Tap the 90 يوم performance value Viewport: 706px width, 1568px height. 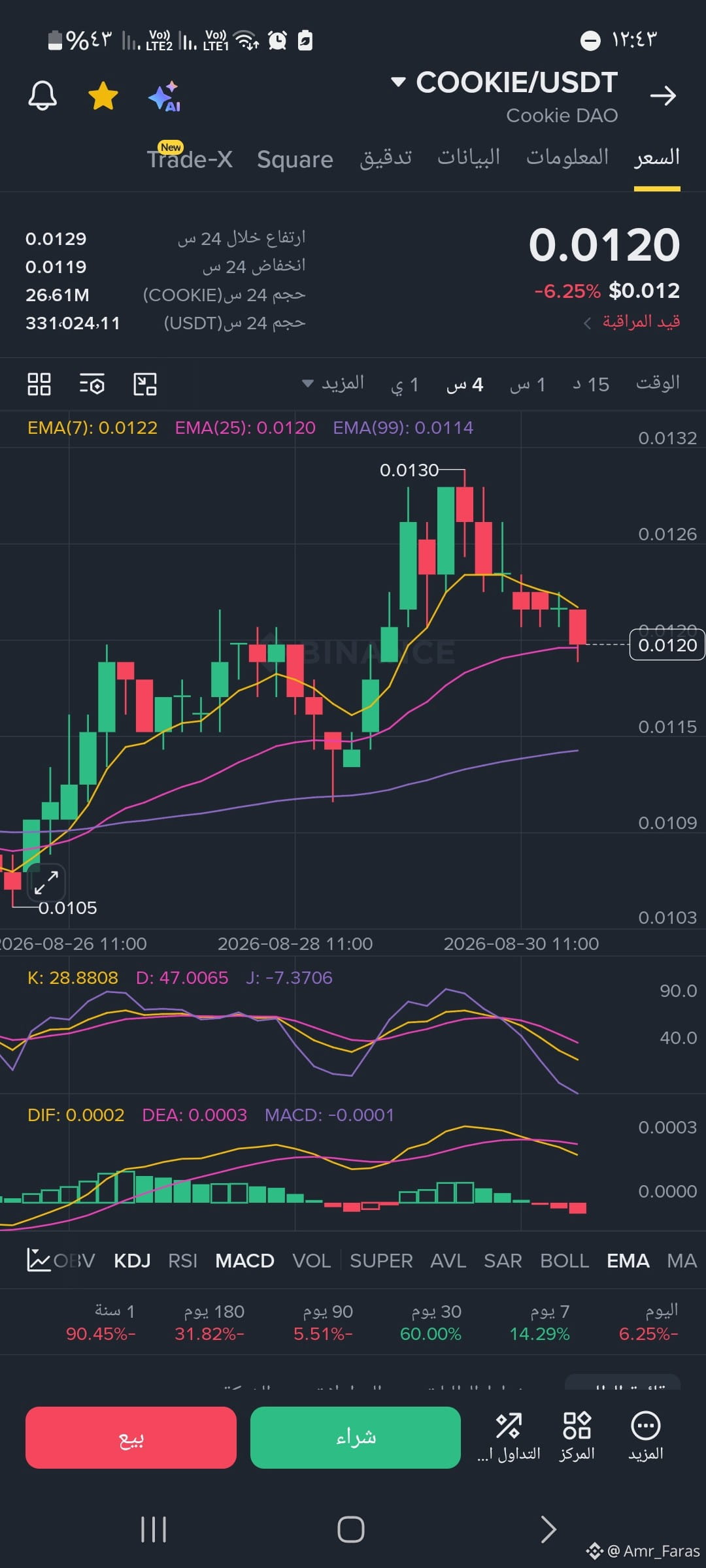click(323, 1334)
